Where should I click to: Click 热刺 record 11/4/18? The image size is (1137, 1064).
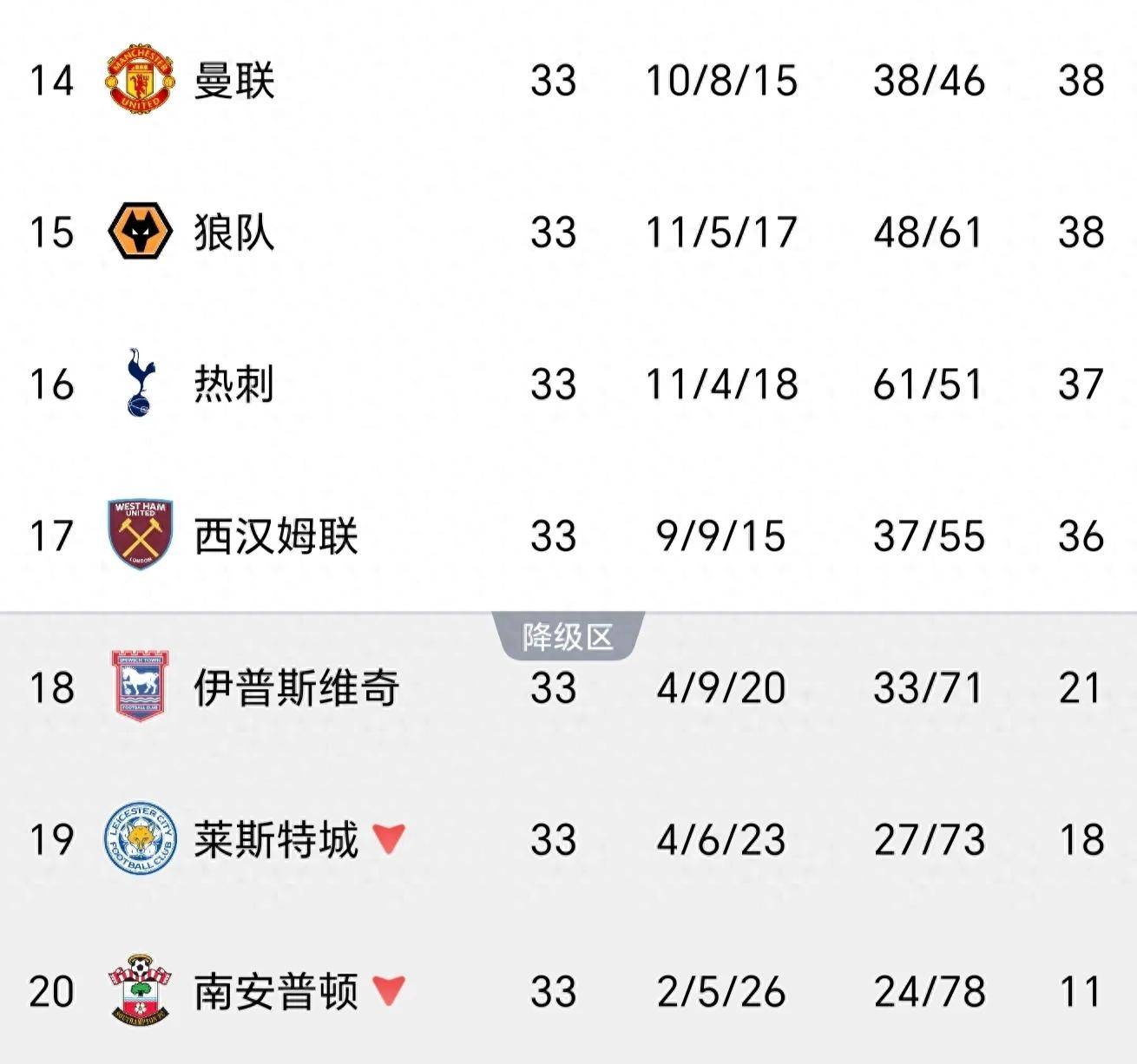pyautogui.click(x=721, y=384)
